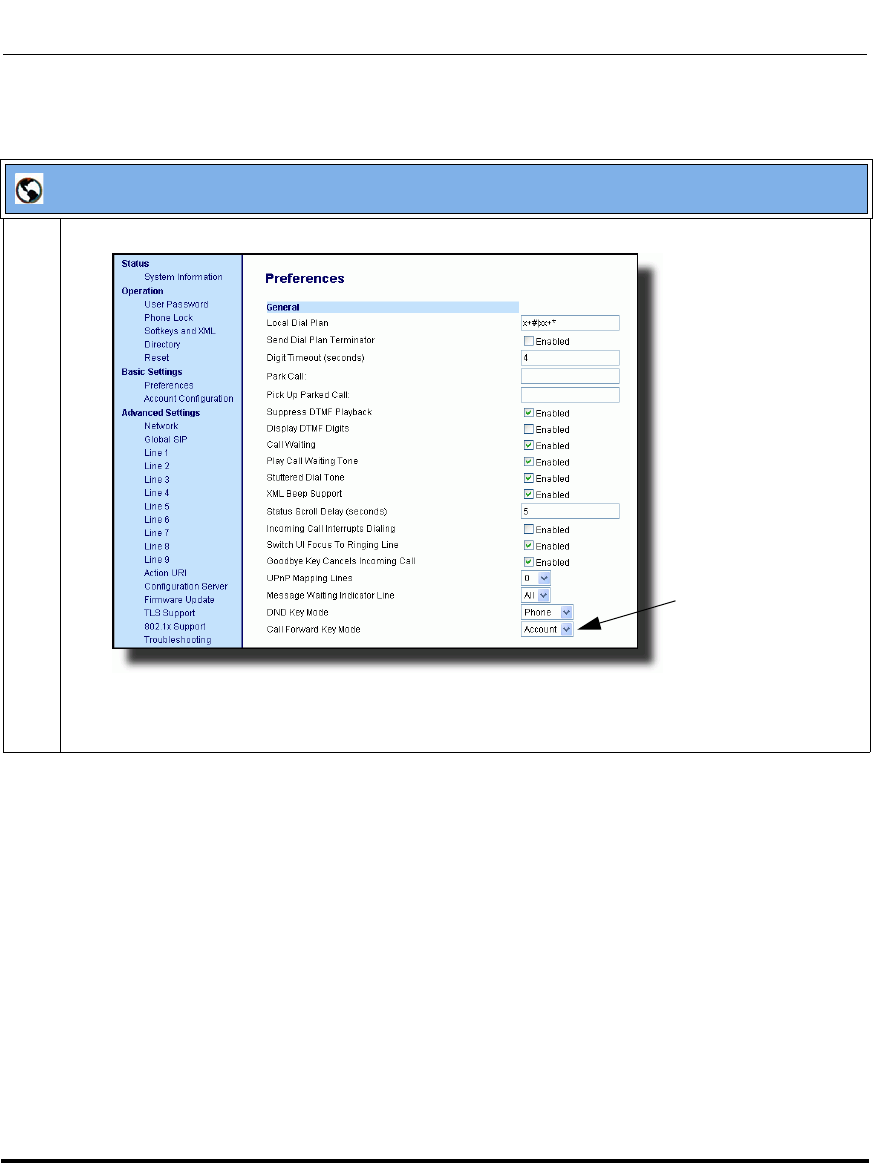873x1163 pixels.
Task: Toggle Switch UI Focus To Ringing Line
Action: 529,546
